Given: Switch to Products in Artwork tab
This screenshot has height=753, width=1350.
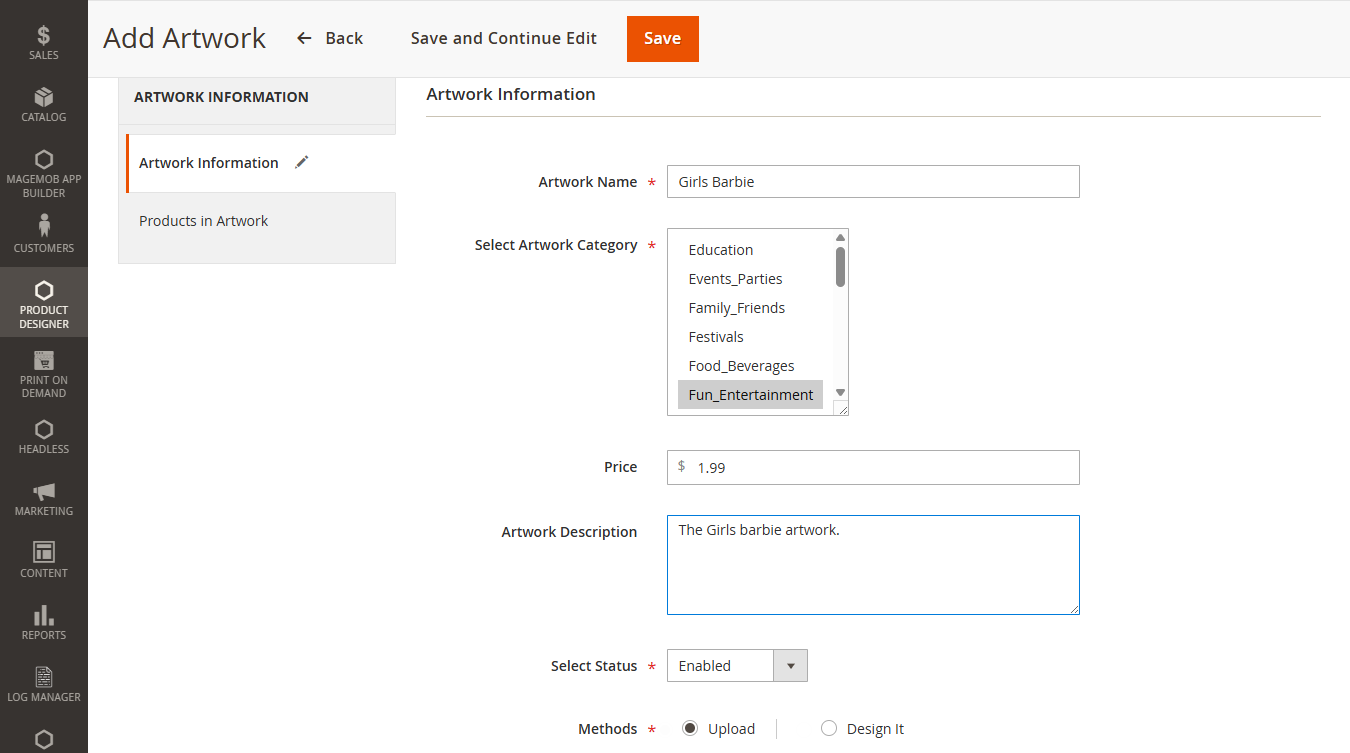Looking at the screenshot, I should pyautogui.click(x=204, y=221).
